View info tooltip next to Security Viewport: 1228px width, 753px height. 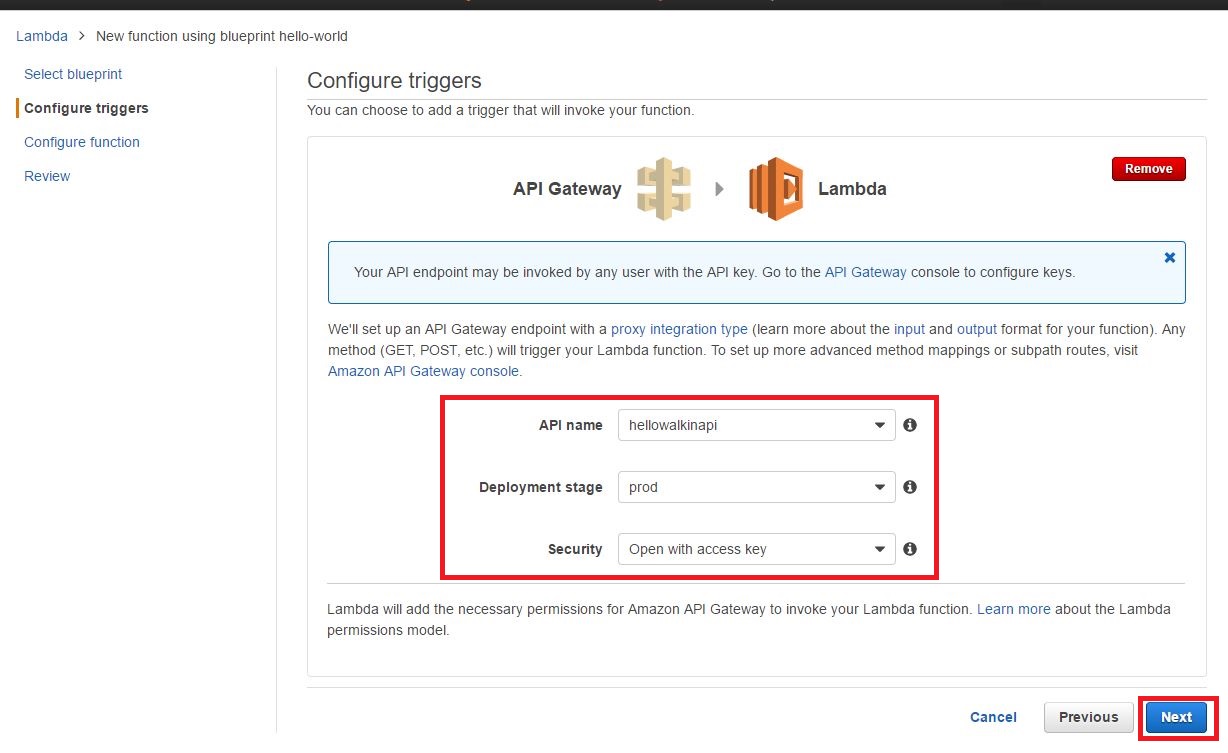coord(909,549)
